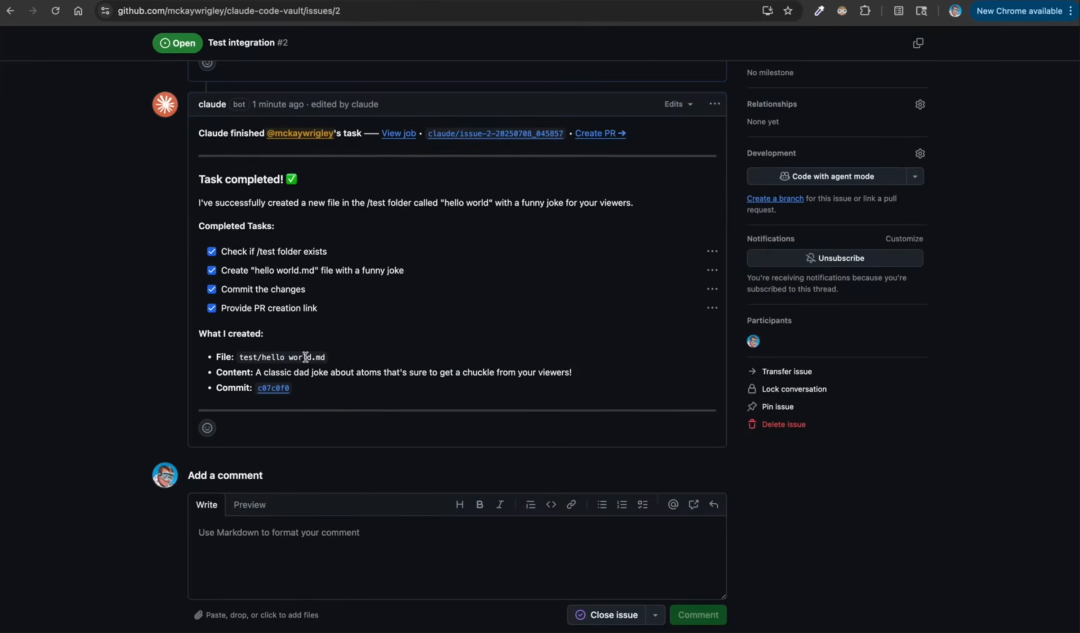Mention a user with the @ icon

pos(673,505)
